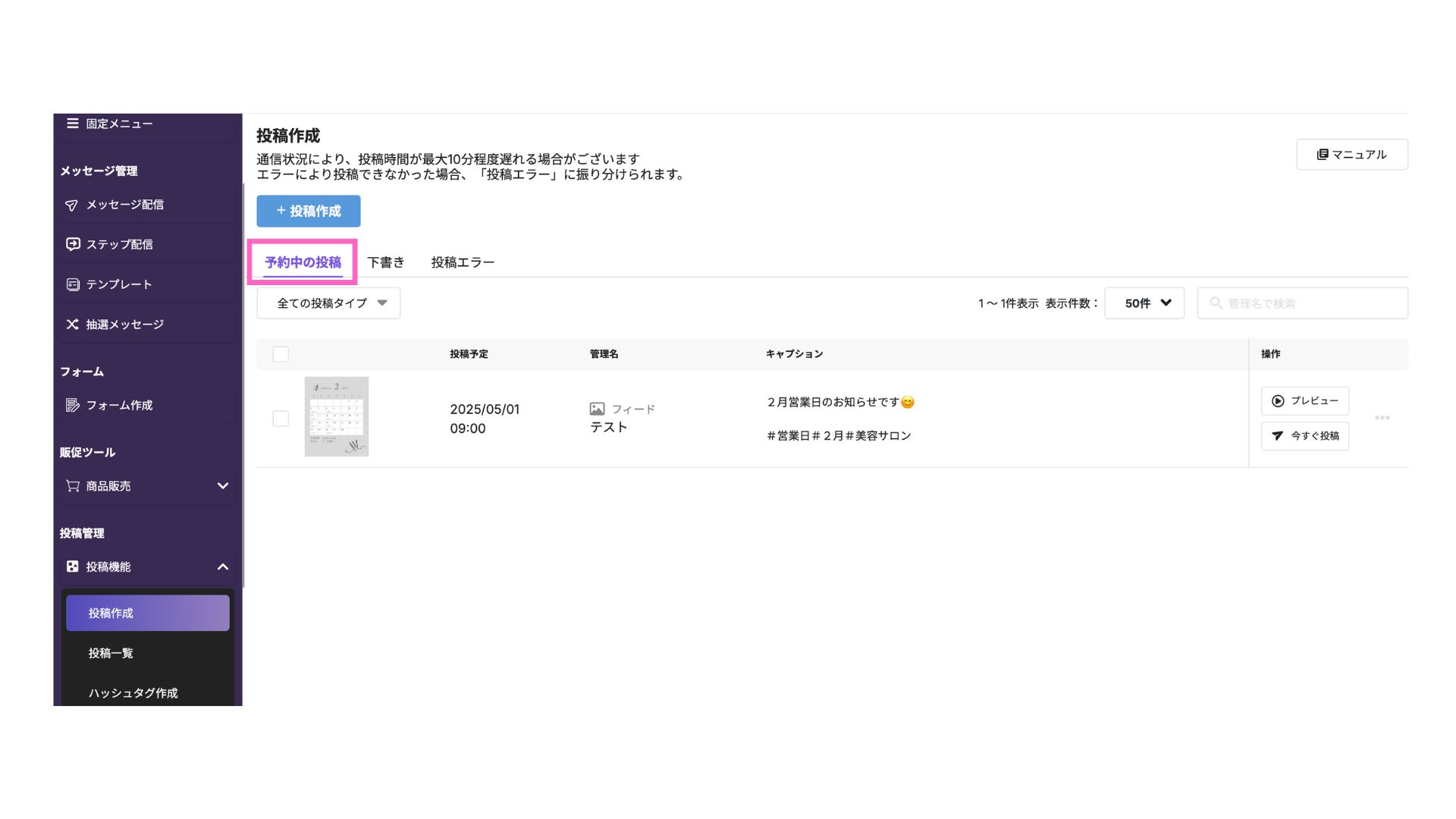This screenshot has height=819, width=1456.
Task: Expand the 商品販売 submenu chevron
Action: 223,486
